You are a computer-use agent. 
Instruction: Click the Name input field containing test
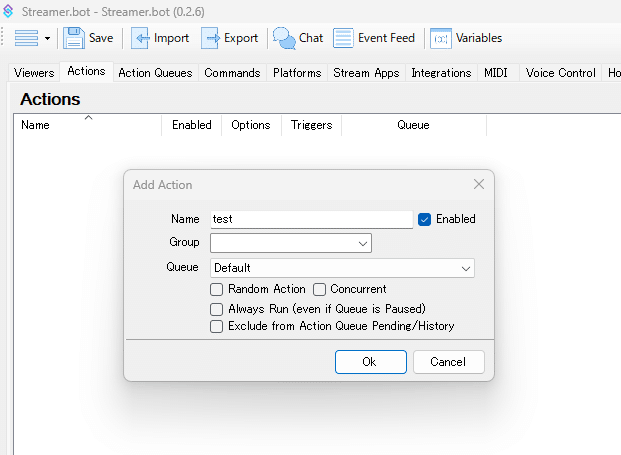(311, 219)
